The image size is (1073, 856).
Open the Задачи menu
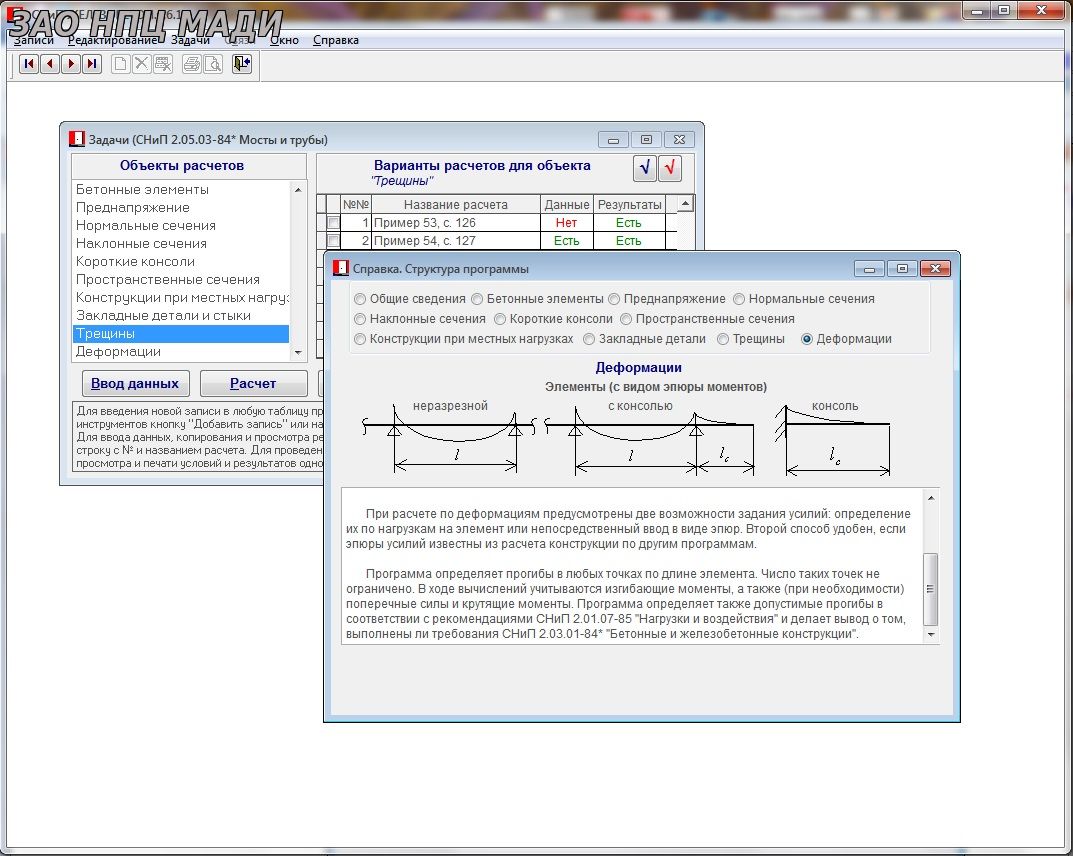coord(190,40)
